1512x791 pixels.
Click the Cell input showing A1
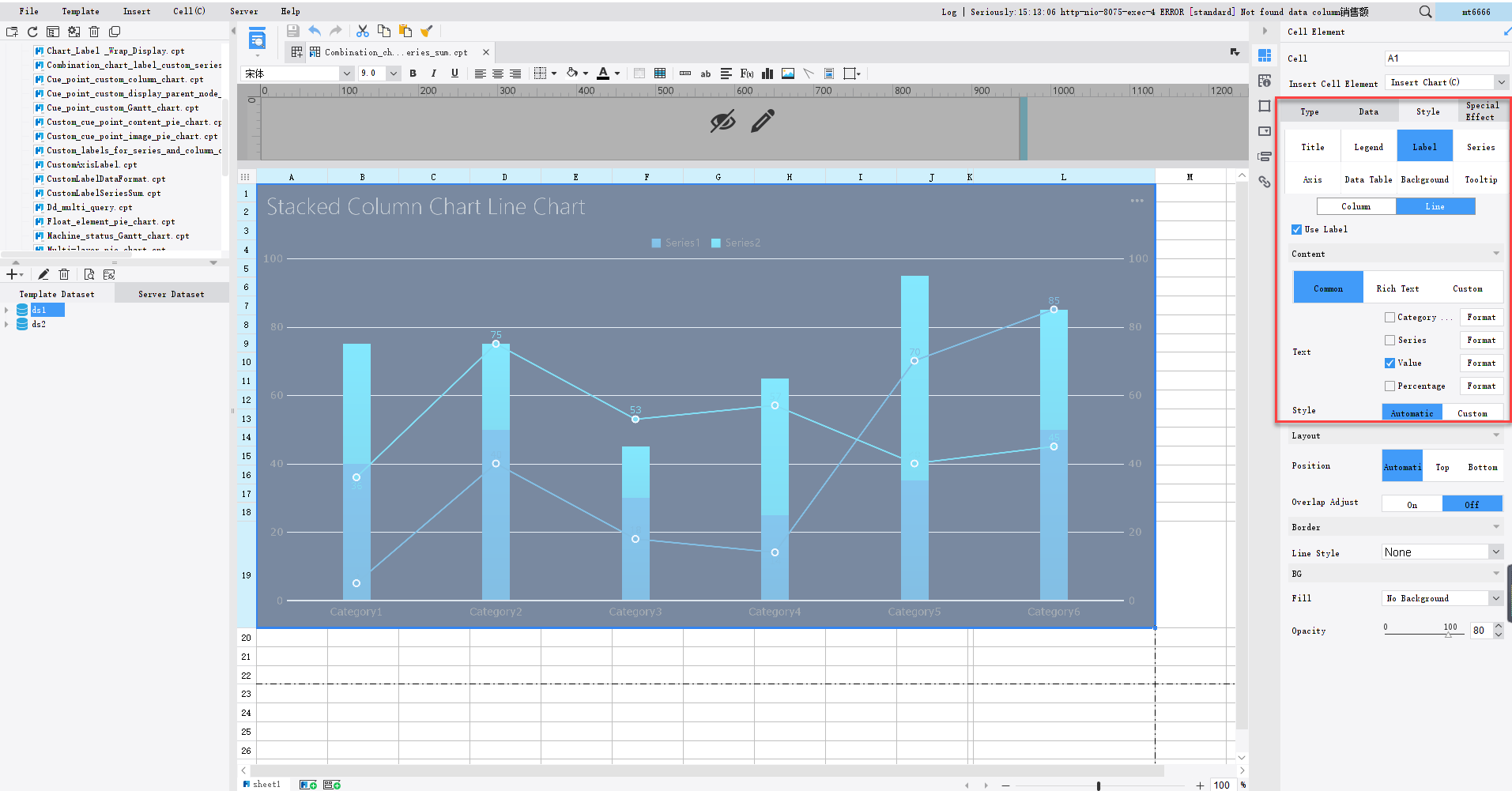coord(1446,58)
